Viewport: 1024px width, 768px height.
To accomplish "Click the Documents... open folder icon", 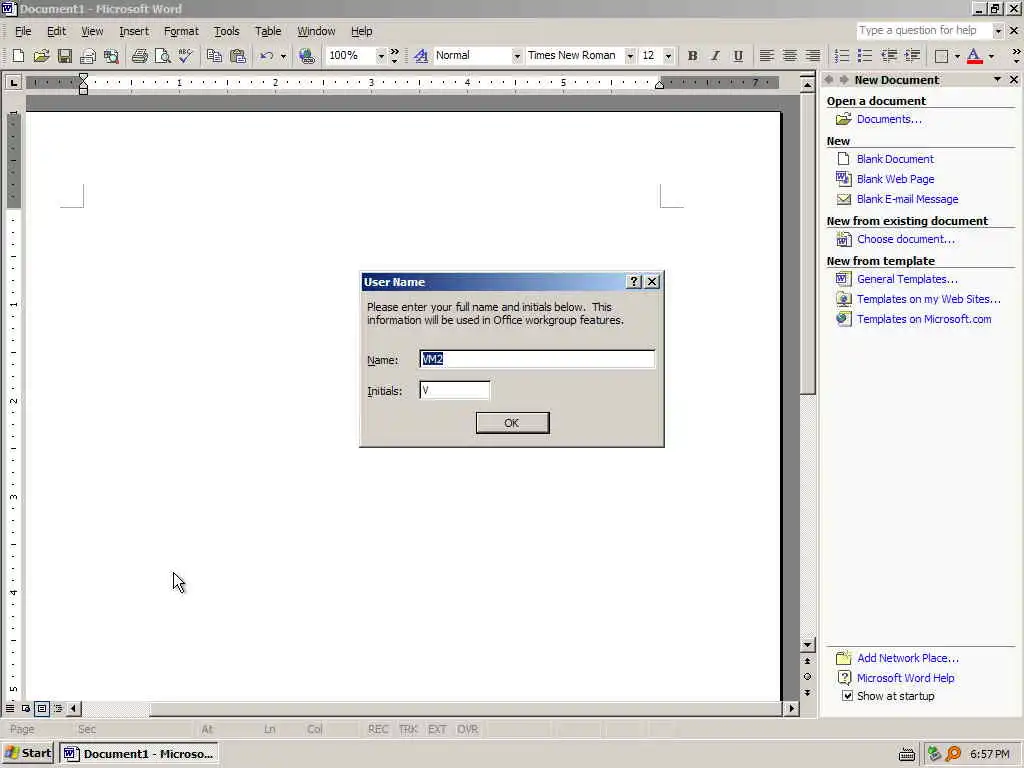I will [x=844, y=119].
